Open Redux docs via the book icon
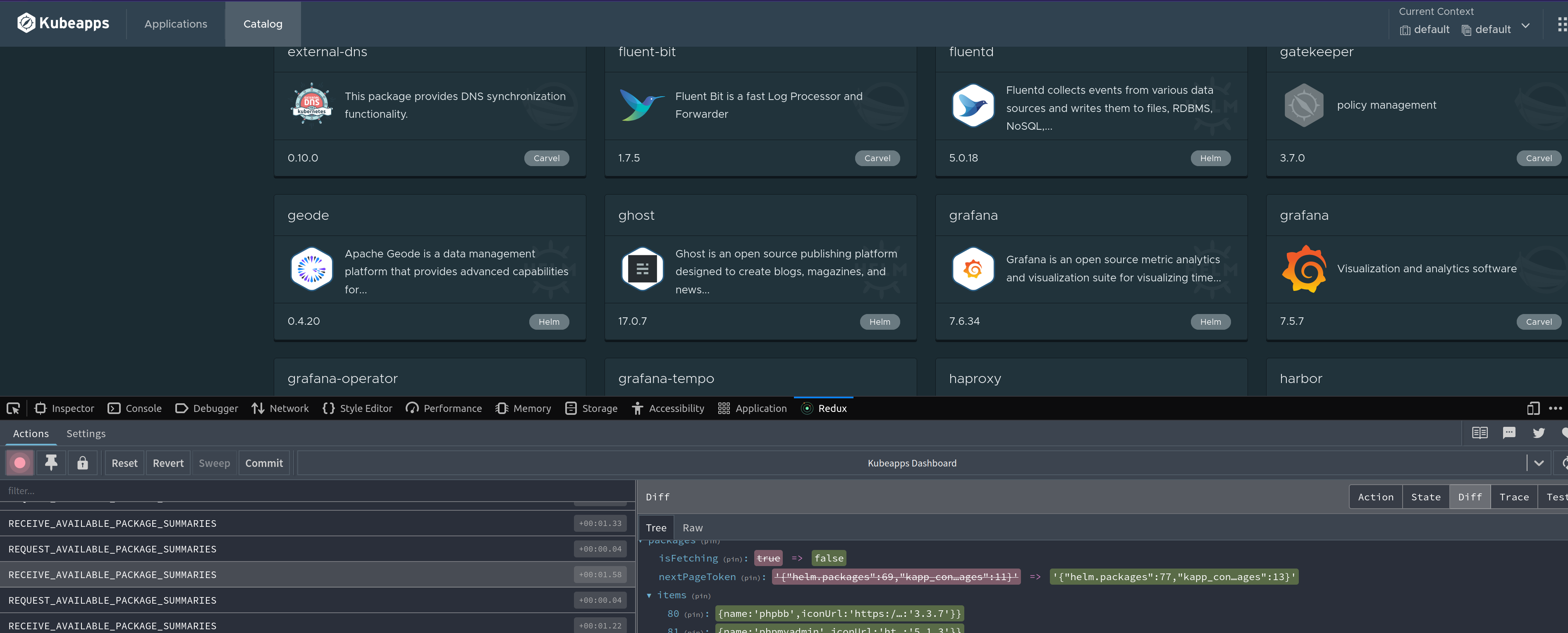The image size is (1568, 633). coord(1480,433)
